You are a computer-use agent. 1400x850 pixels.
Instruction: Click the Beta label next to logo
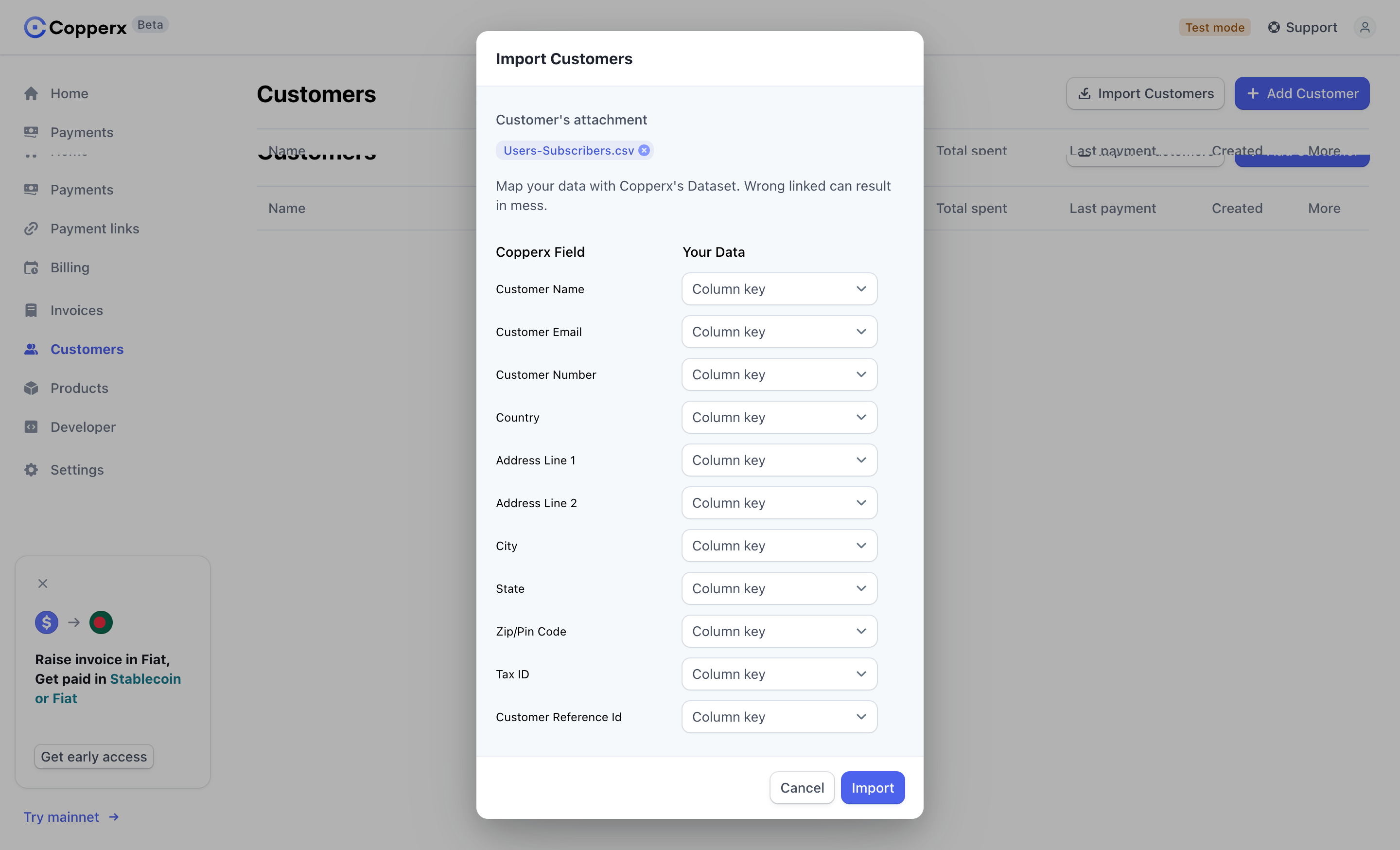[150, 24]
